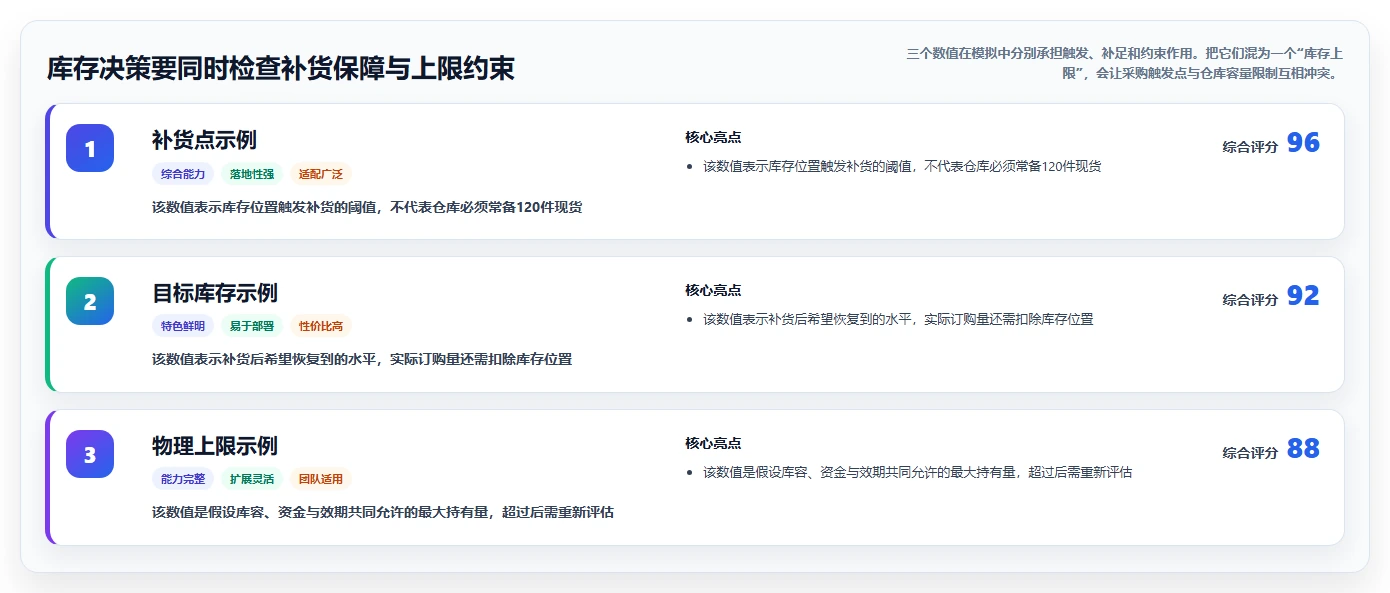Click 综合评分 label beside score 92
The width and height of the screenshot is (1390, 593).
pos(1250,300)
